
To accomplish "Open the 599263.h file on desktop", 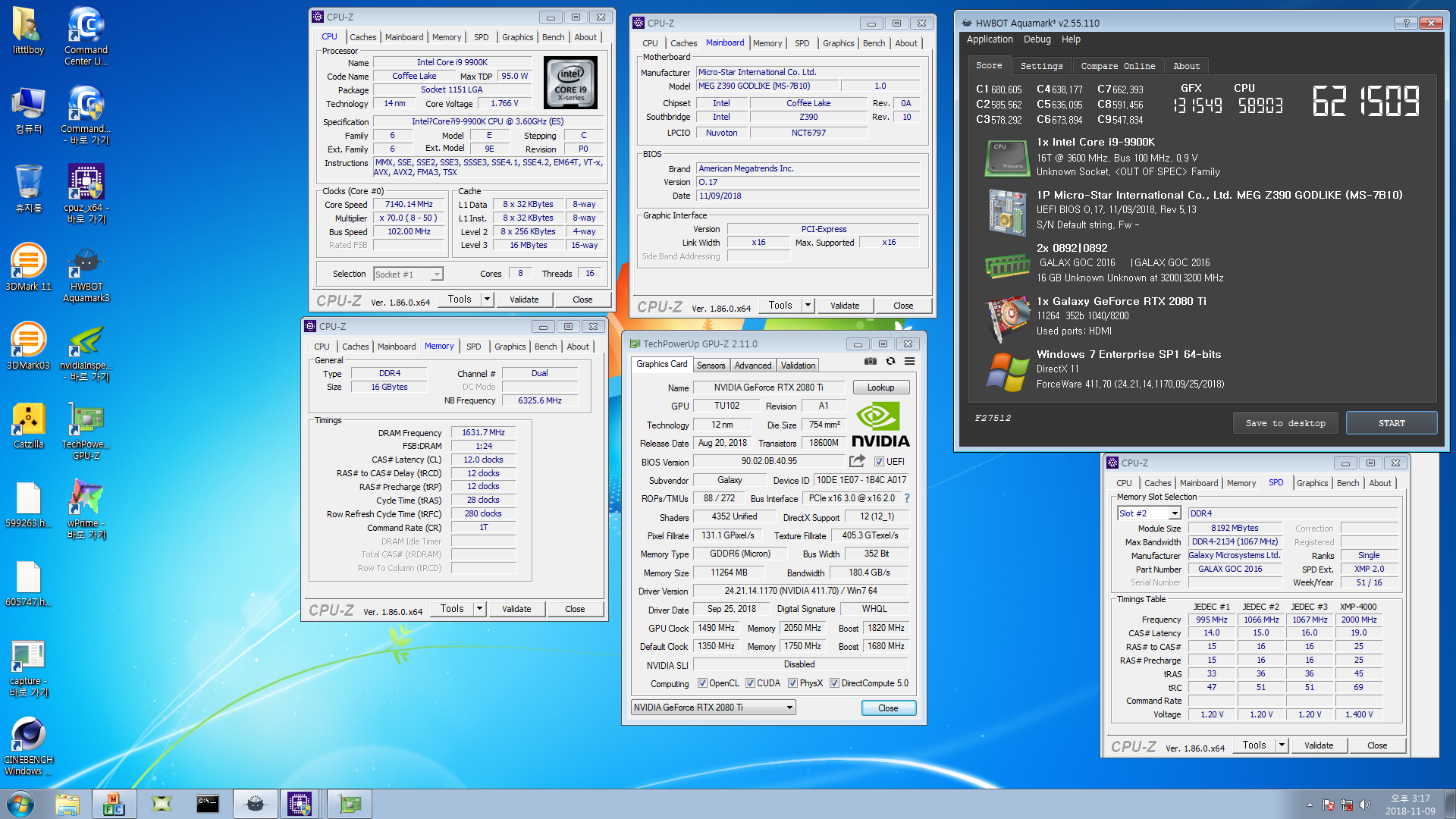I will pyautogui.click(x=28, y=505).
